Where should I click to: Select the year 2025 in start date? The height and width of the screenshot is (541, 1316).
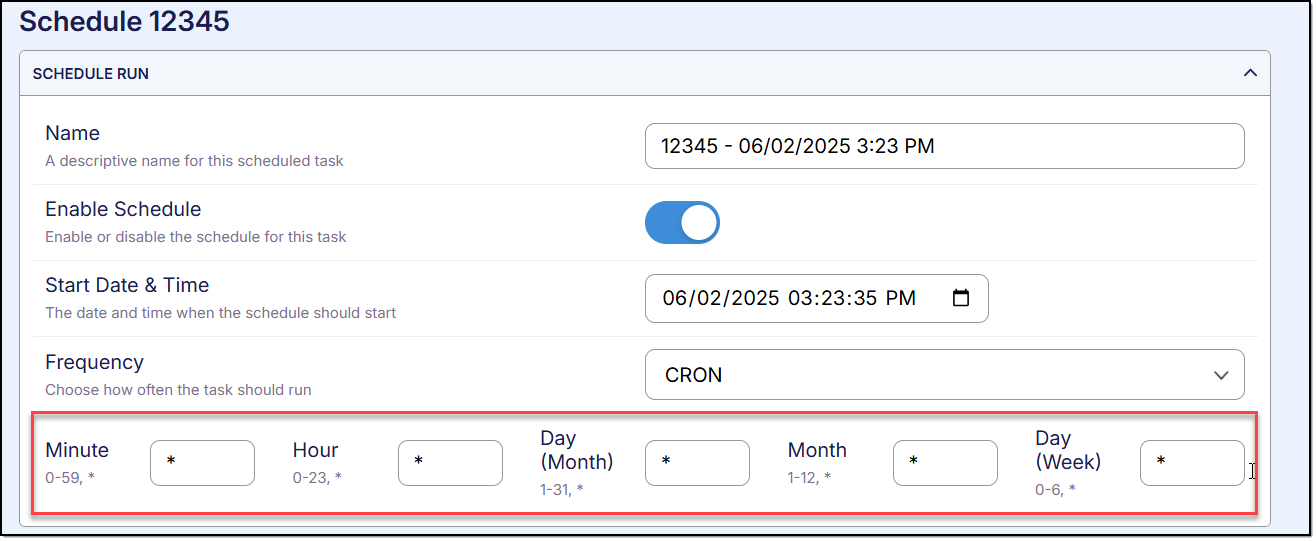750,299
